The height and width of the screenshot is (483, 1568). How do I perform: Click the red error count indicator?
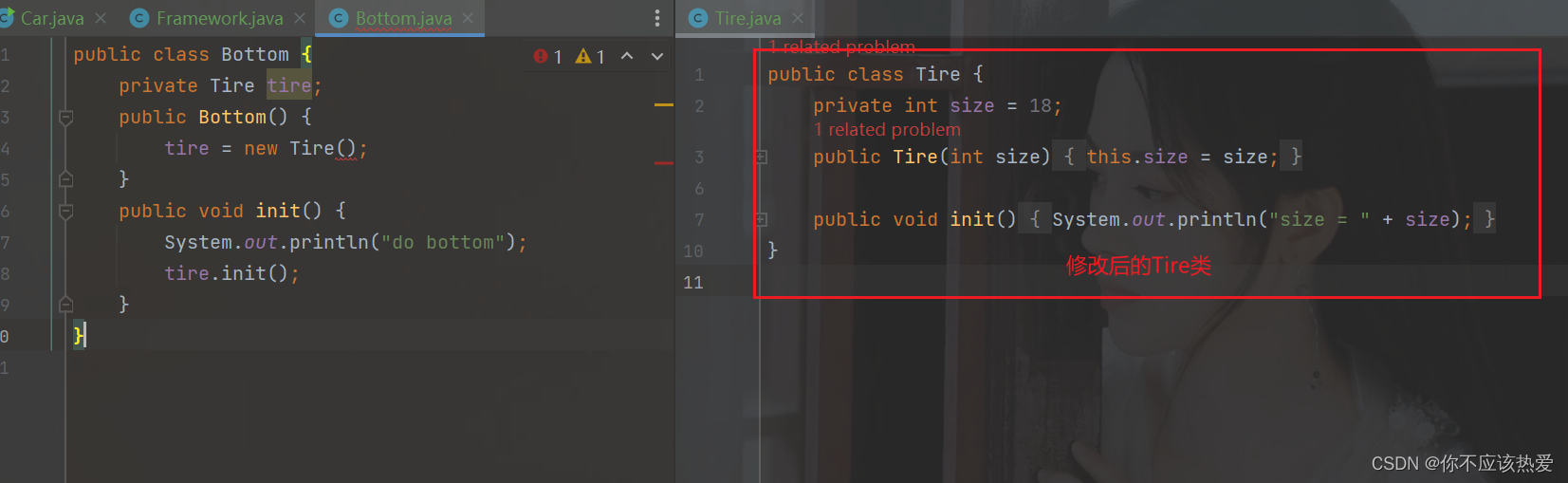548,57
